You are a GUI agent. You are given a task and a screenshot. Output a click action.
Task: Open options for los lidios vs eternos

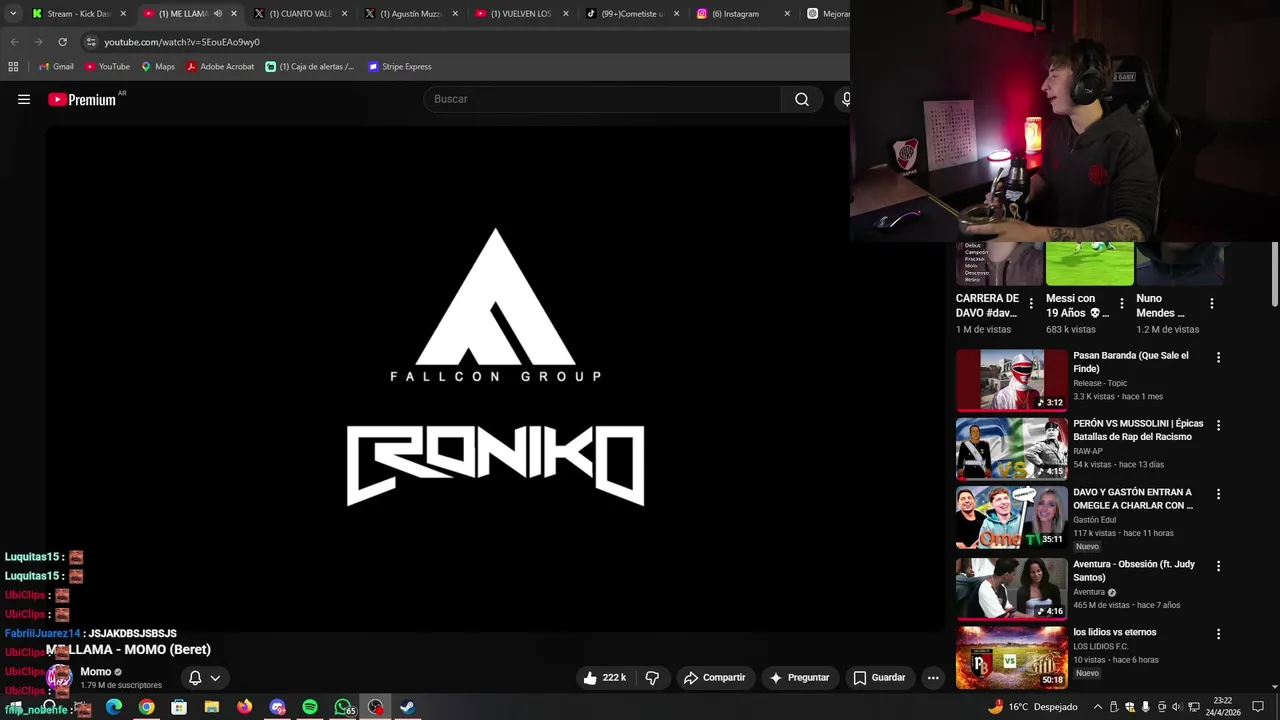coord(1218,634)
